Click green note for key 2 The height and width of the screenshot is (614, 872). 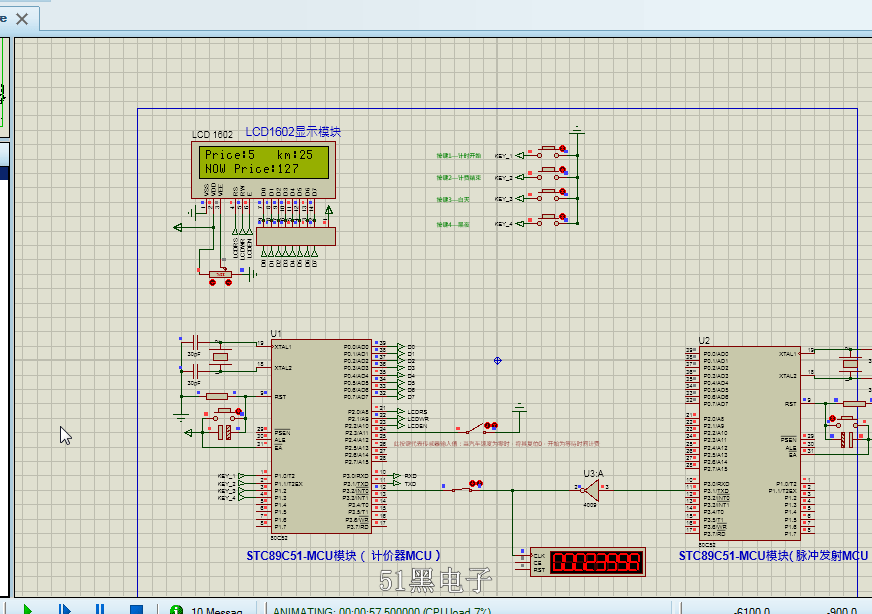click(x=458, y=177)
